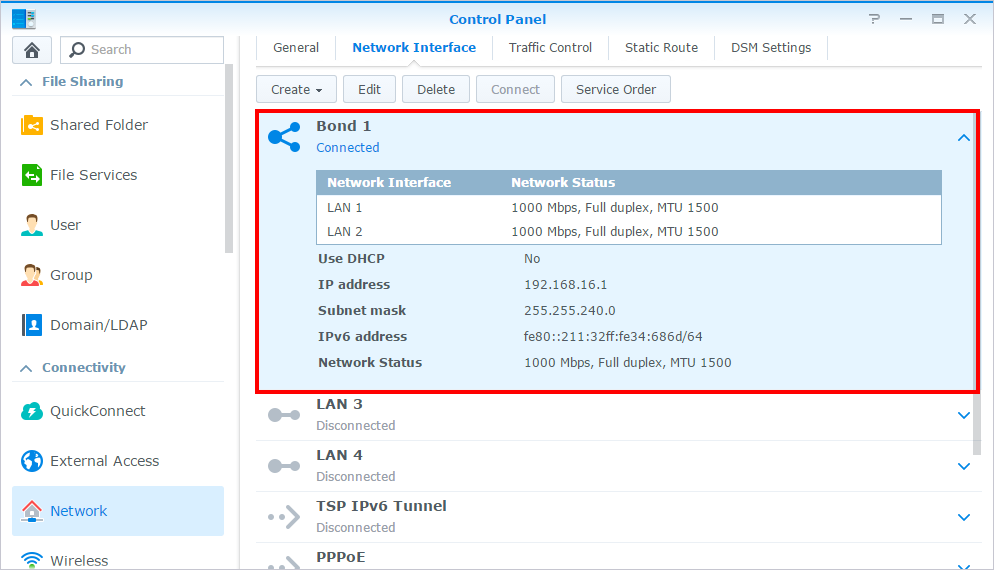Viewport: 994px width, 570px height.
Task: Click the Network house icon
Action: click(x=32, y=511)
